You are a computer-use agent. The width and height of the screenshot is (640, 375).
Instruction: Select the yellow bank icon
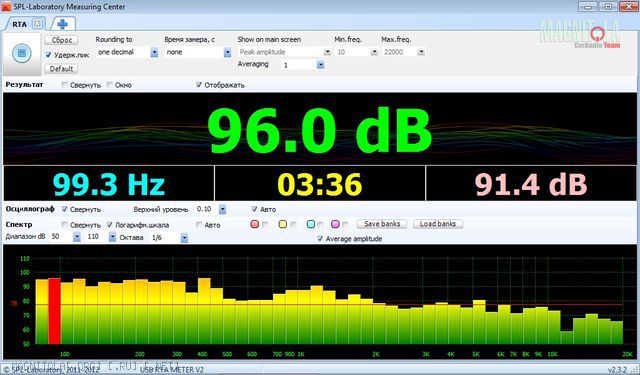[x=282, y=224]
